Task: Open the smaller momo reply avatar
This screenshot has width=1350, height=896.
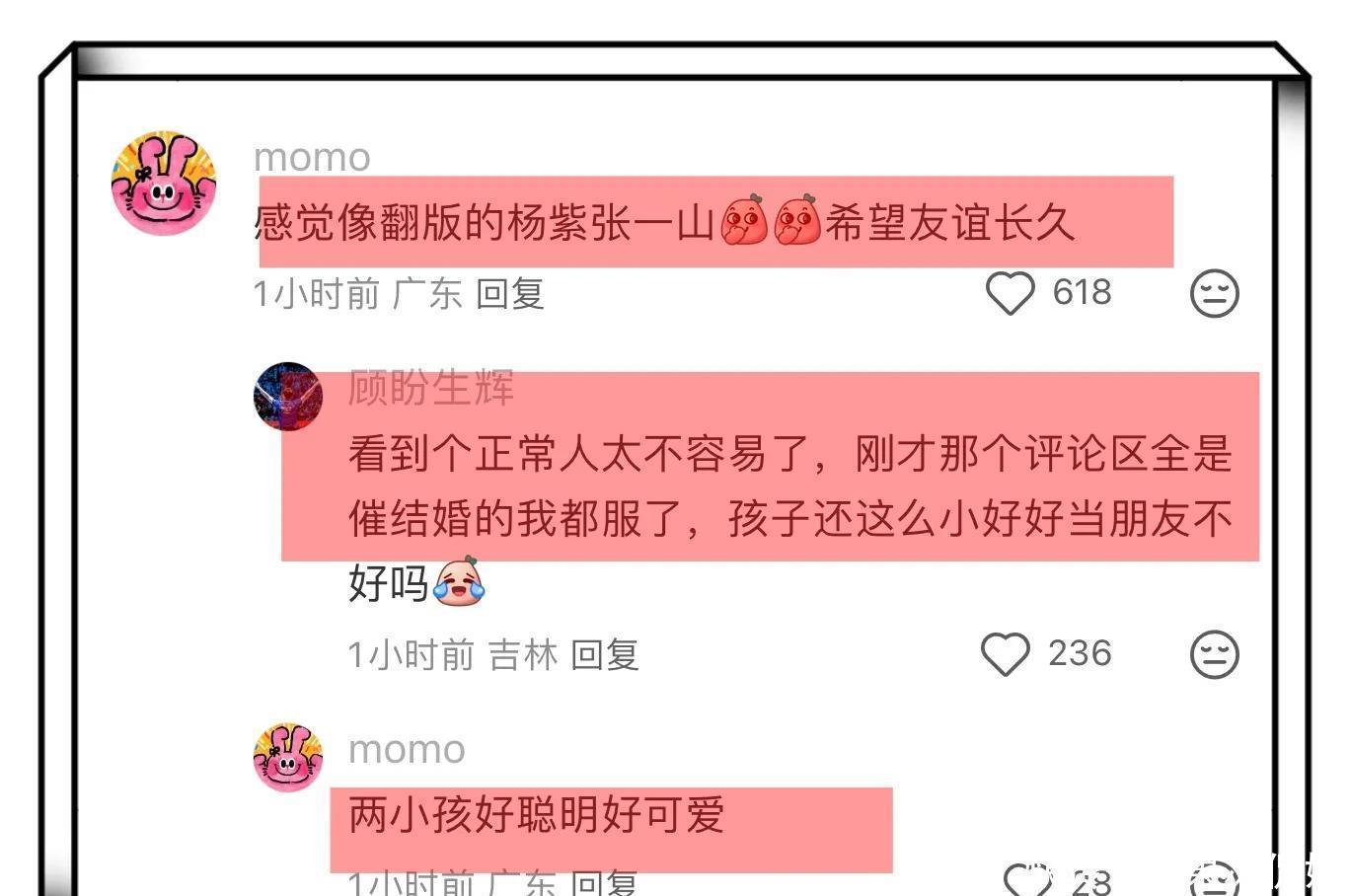Action: tap(288, 757)
